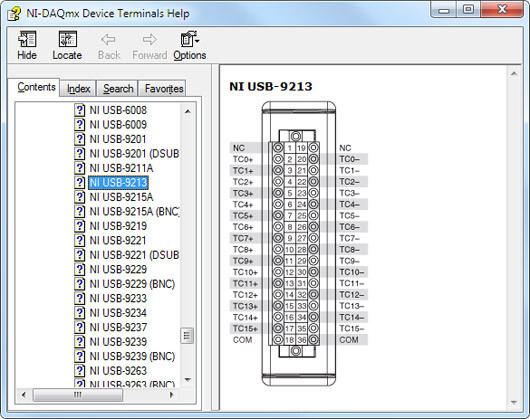Click the help icon beside NI USB-9233

pyautogui.click(x=79, y=299)
